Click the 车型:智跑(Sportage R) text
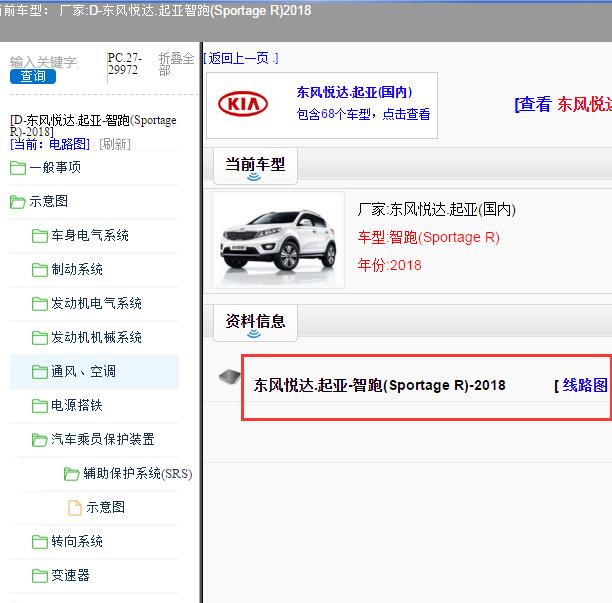612x603 pixels. click(x=429, y=237)
